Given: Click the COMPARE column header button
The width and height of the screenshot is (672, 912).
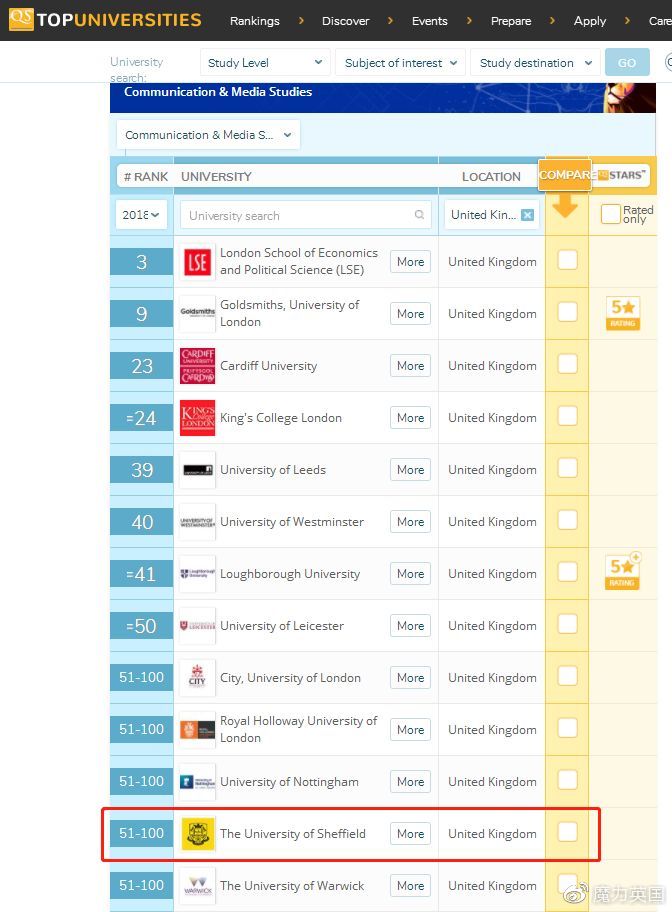Looking at the screenshot, I should (564, 174).
